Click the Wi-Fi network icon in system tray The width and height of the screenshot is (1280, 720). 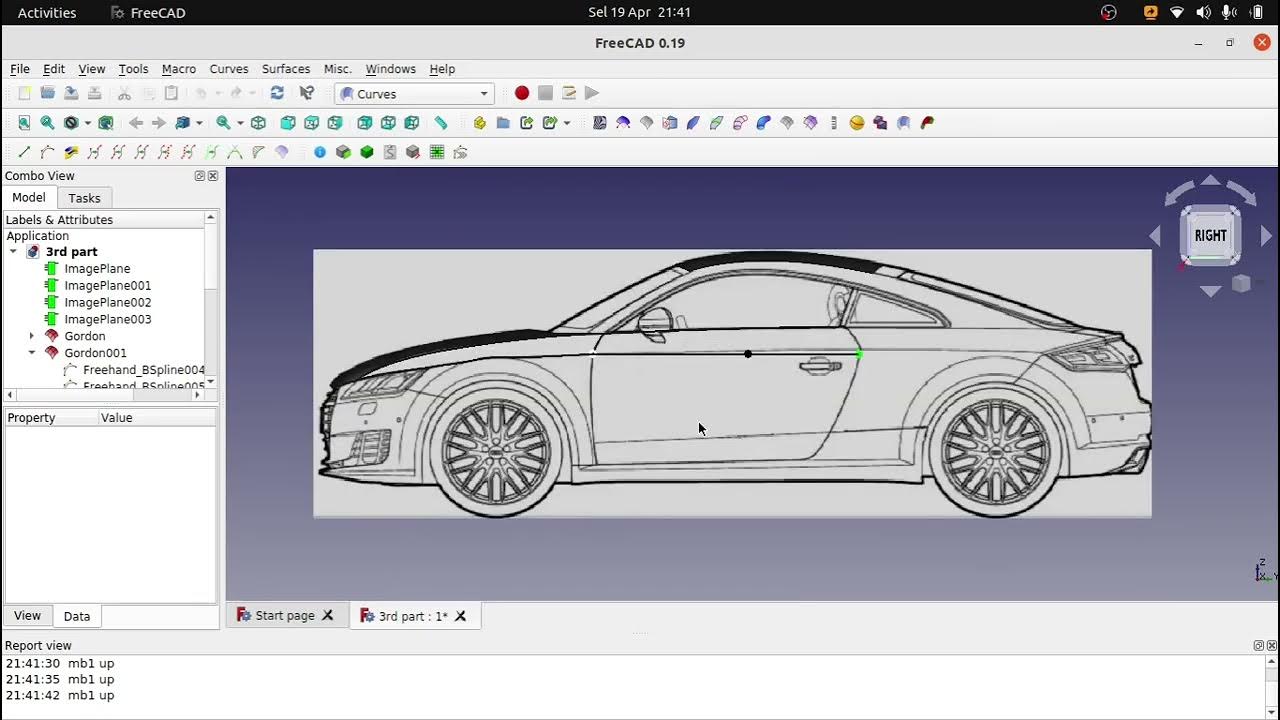pos(1177,12)
